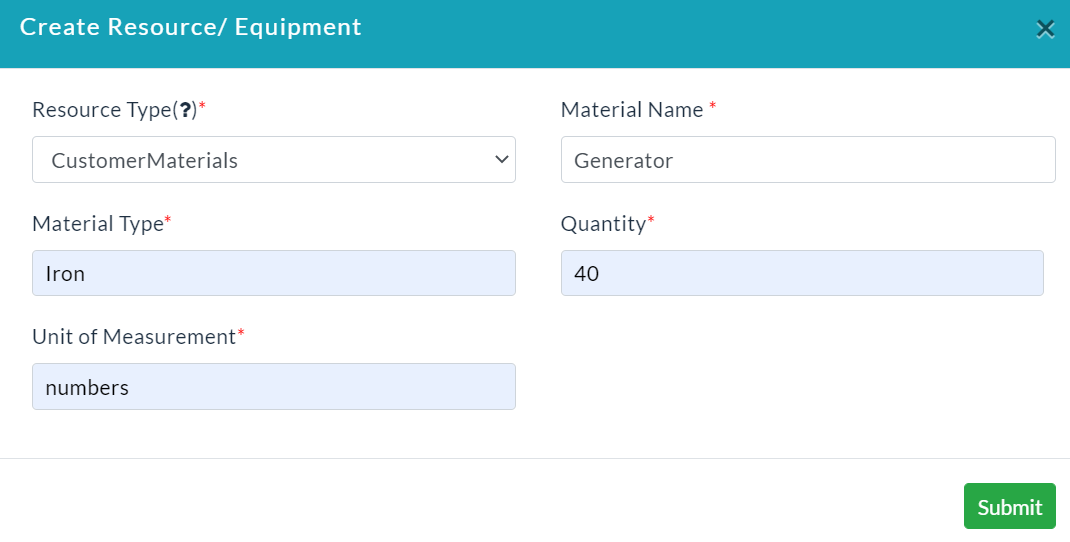Click the question mark help icon beside Resource Type
Image resolution: width=1070 pixels, height=542 pixels.
(x=184, y=110)
